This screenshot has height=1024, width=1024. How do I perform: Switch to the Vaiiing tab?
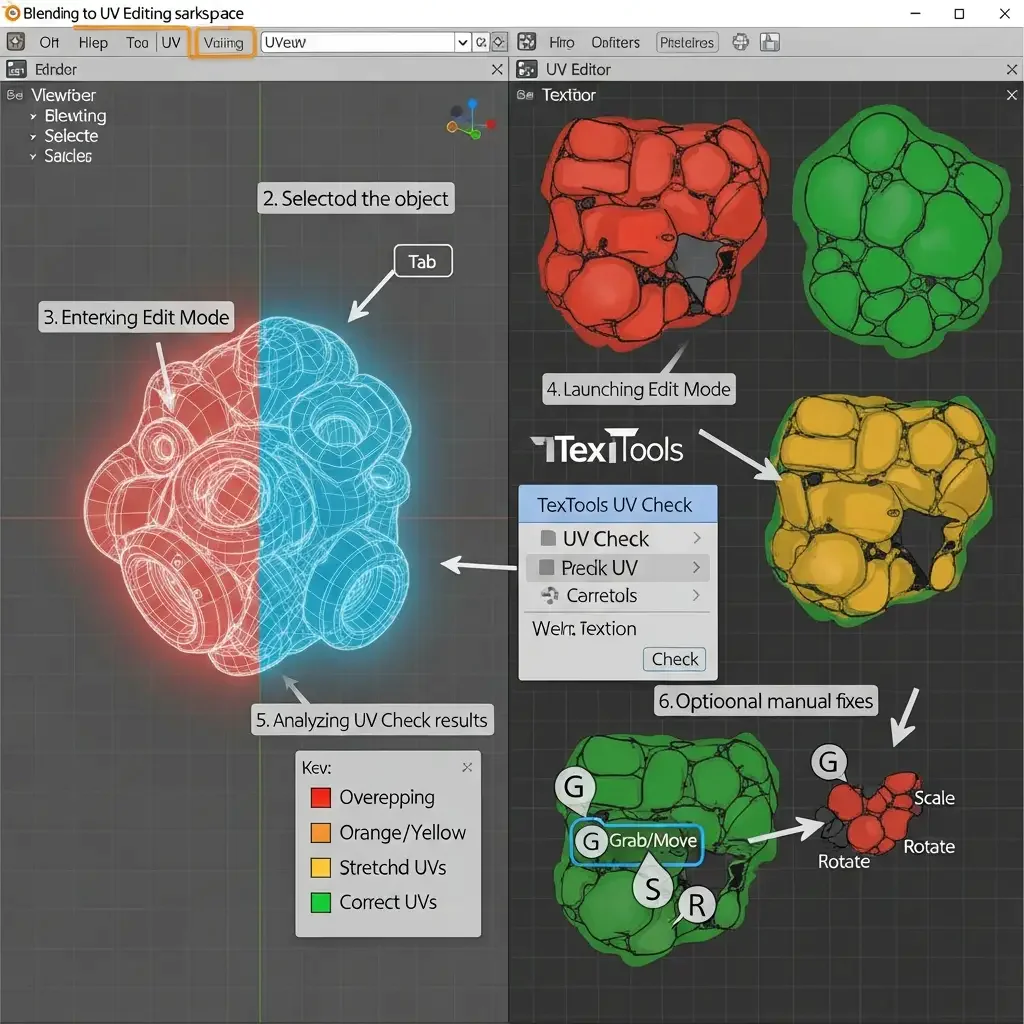coord(222,43)
